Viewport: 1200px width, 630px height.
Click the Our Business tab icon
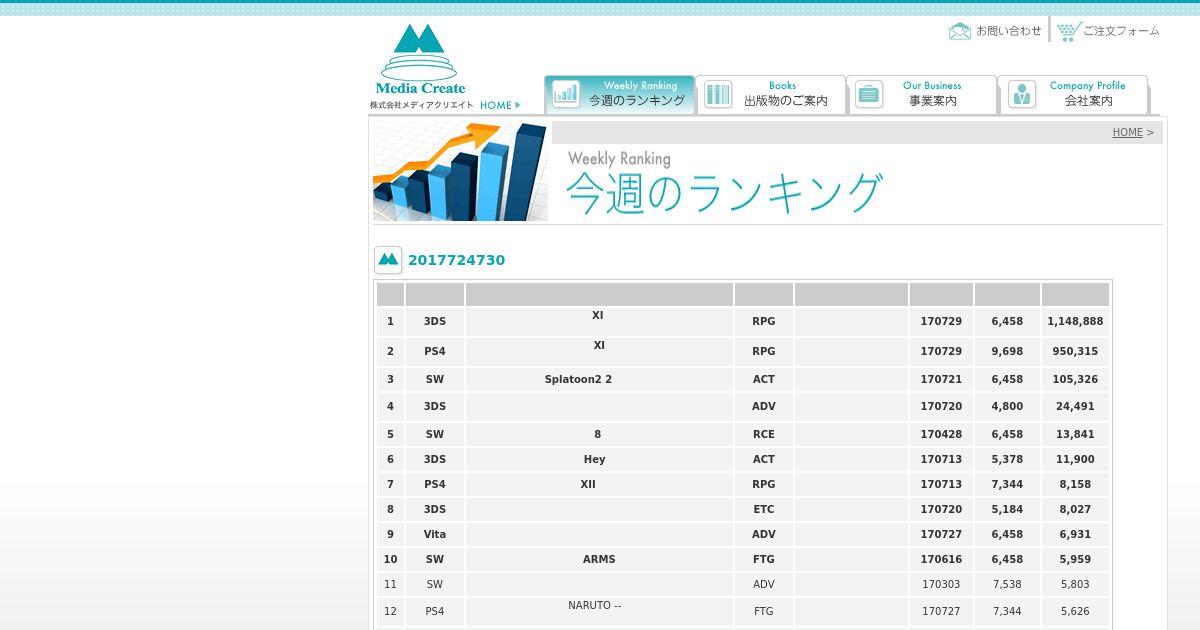(868, 94)
